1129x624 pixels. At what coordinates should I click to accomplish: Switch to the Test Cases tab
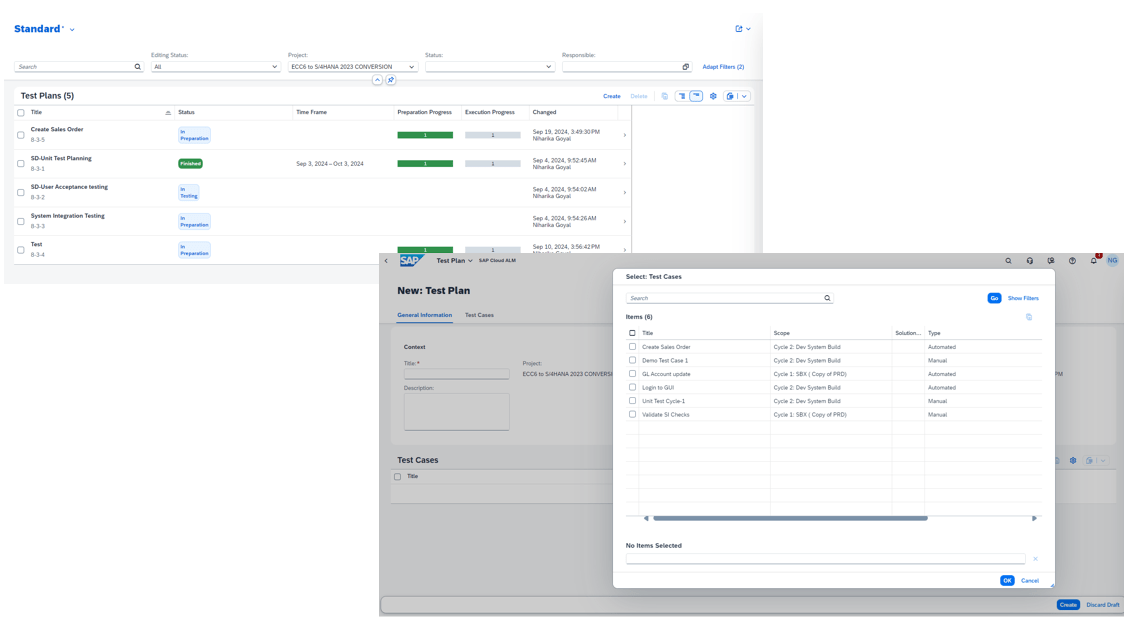479,315
